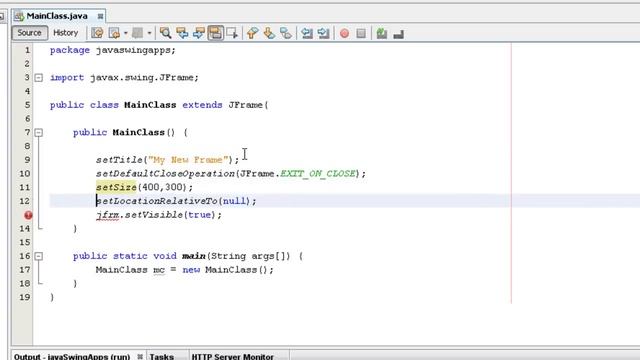Toggle Highlight Search button
Image resolution: width=640 pixels, height=360 pixels.
point(216,33)
